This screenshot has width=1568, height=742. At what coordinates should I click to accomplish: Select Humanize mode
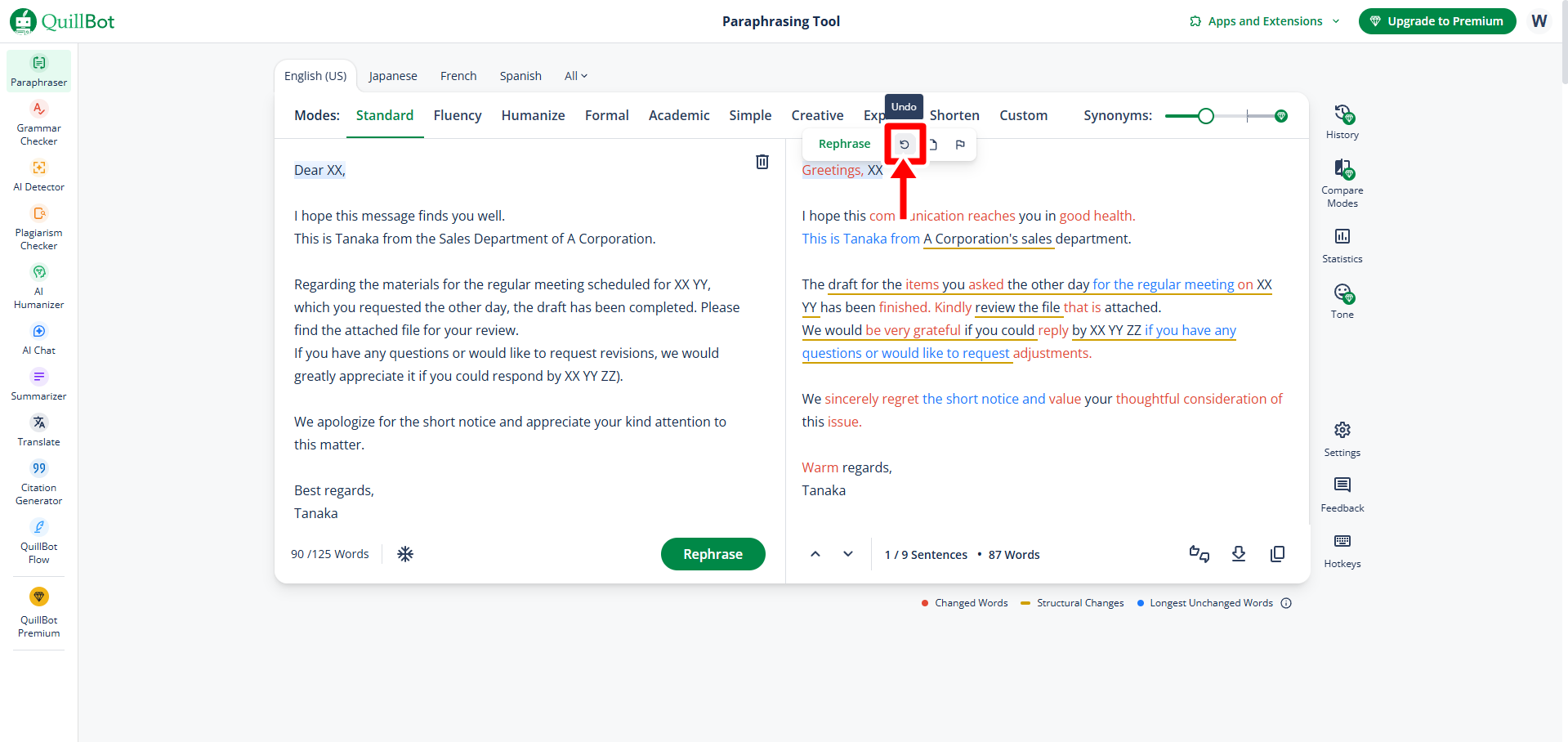coord(534,115)
